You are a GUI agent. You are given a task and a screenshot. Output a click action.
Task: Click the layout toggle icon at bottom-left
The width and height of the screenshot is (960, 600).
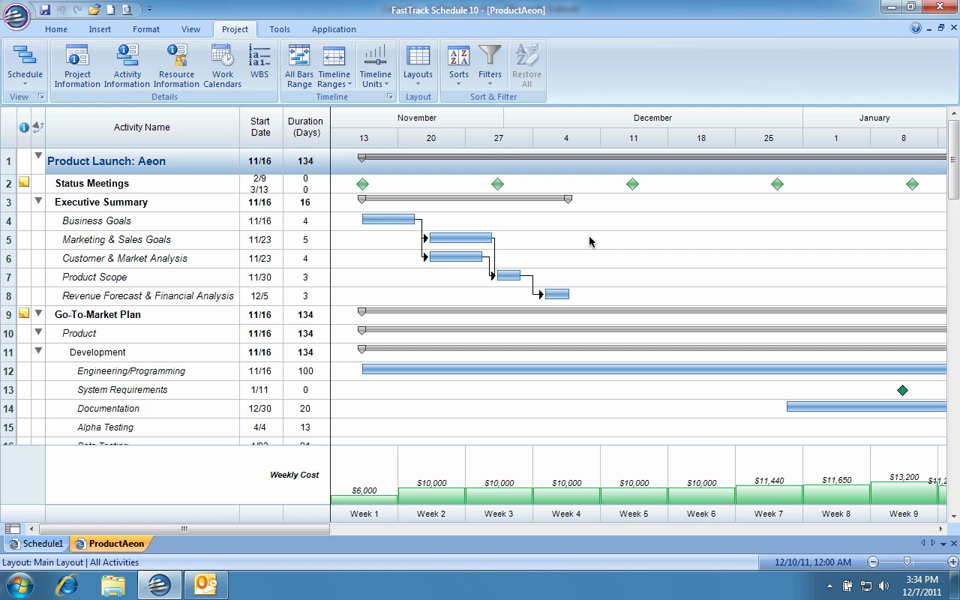coord(13,528)
